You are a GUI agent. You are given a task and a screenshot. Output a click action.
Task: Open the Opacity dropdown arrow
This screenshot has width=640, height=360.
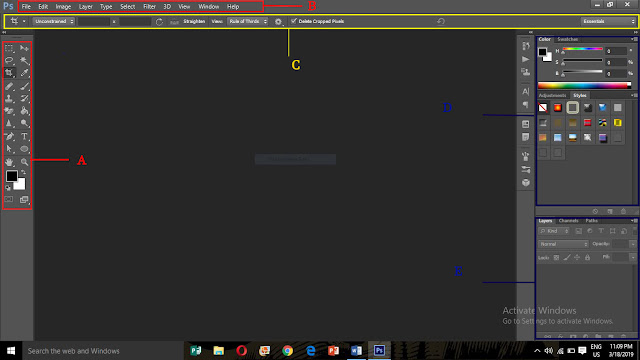pos(633,244)
